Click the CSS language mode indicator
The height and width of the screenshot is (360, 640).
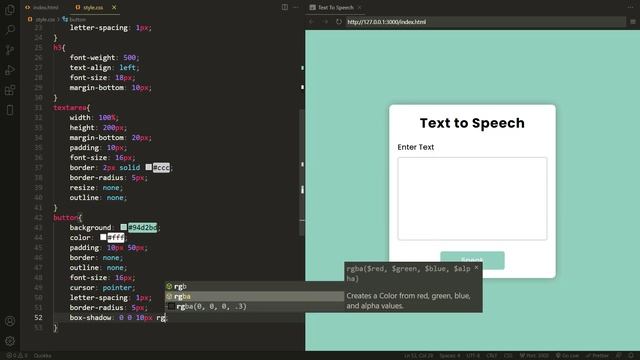[508, 356]
